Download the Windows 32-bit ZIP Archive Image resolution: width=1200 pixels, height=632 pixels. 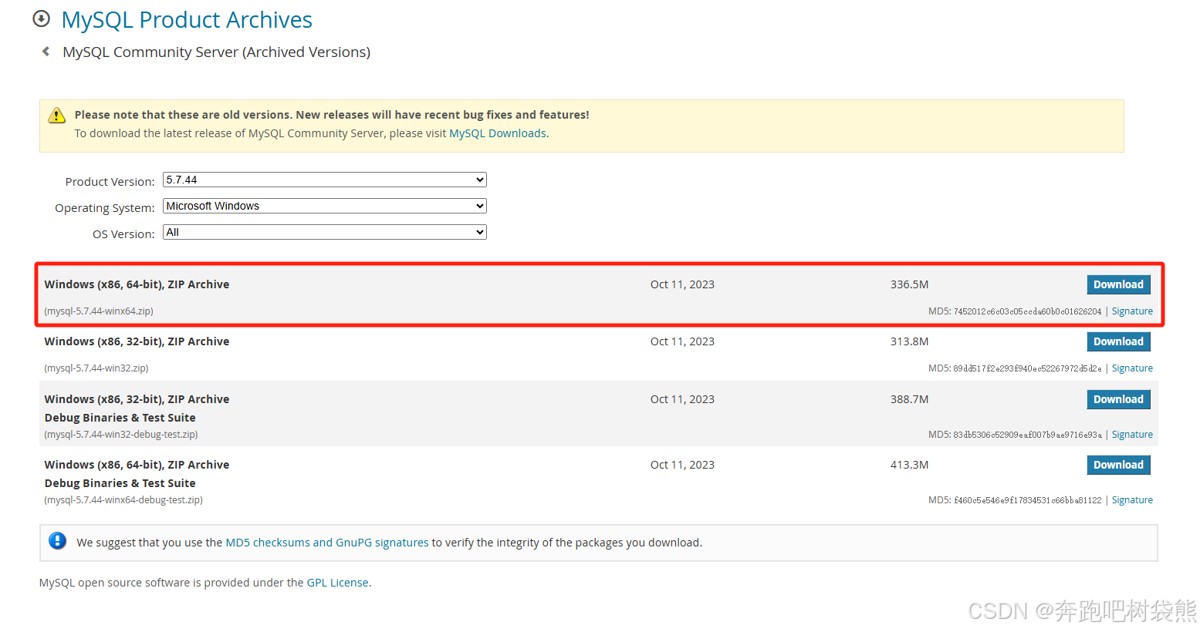pyautogui.click(x=1118, y=342)
